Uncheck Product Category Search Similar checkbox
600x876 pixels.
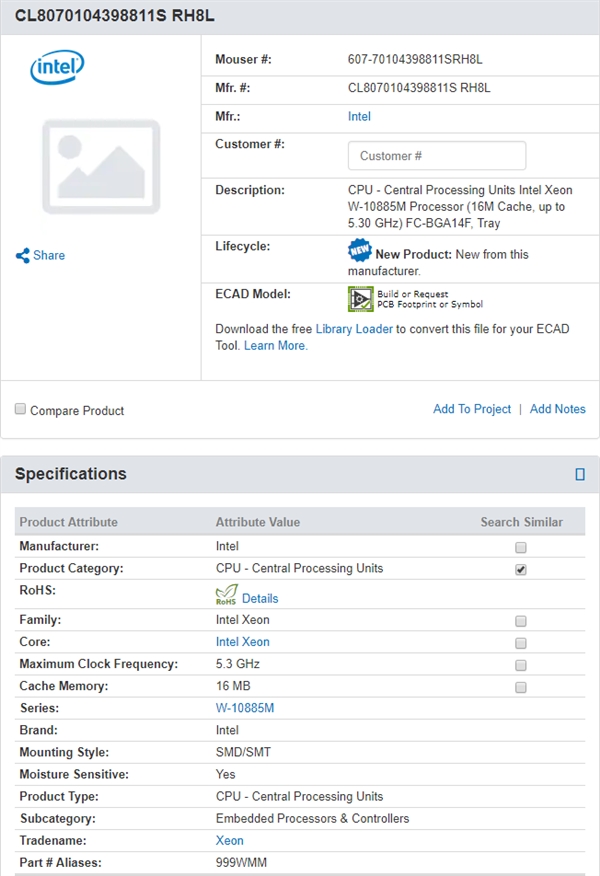[x=520, y=569]
